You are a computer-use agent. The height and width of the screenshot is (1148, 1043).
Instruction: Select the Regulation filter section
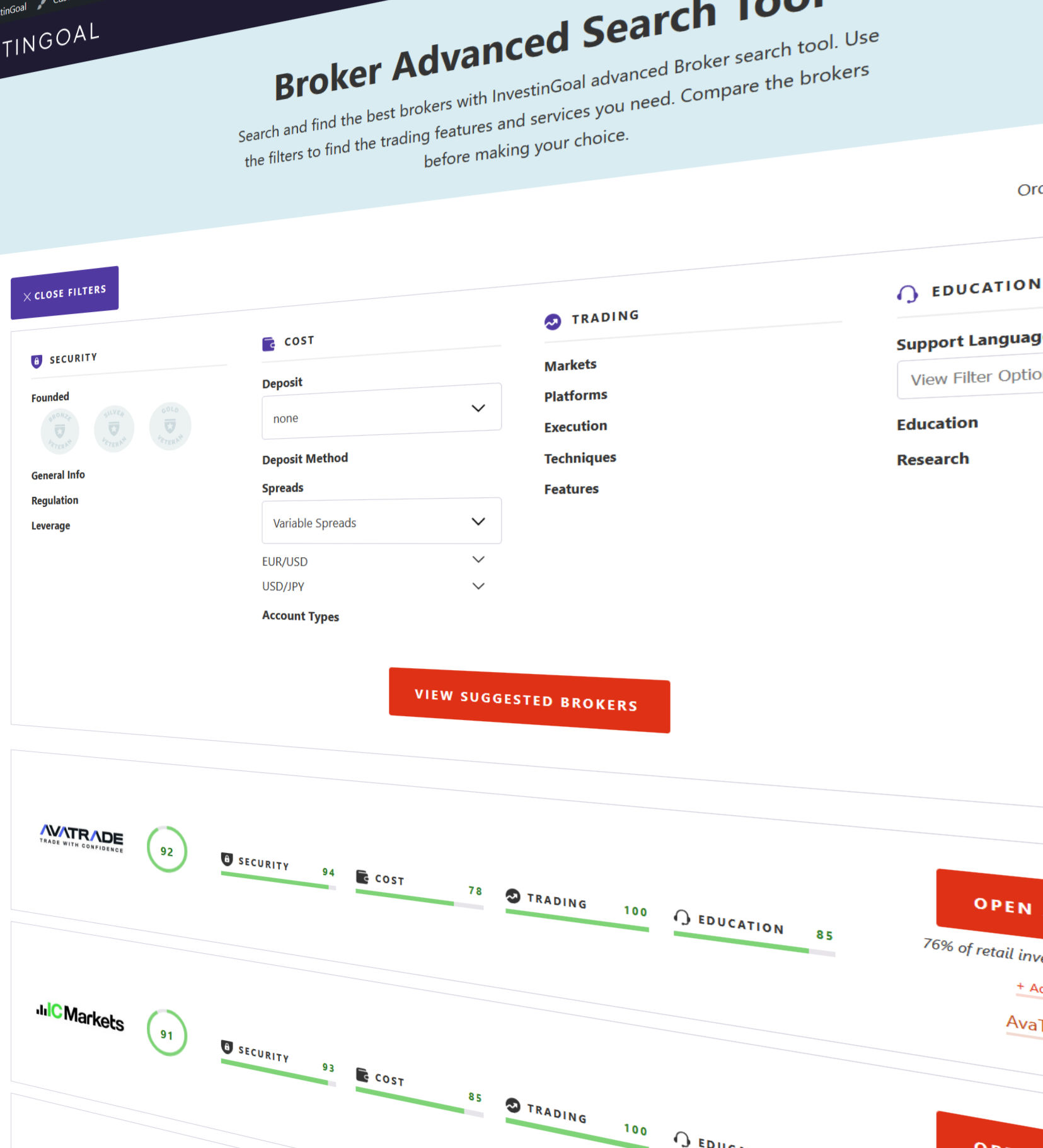point(55,500)
